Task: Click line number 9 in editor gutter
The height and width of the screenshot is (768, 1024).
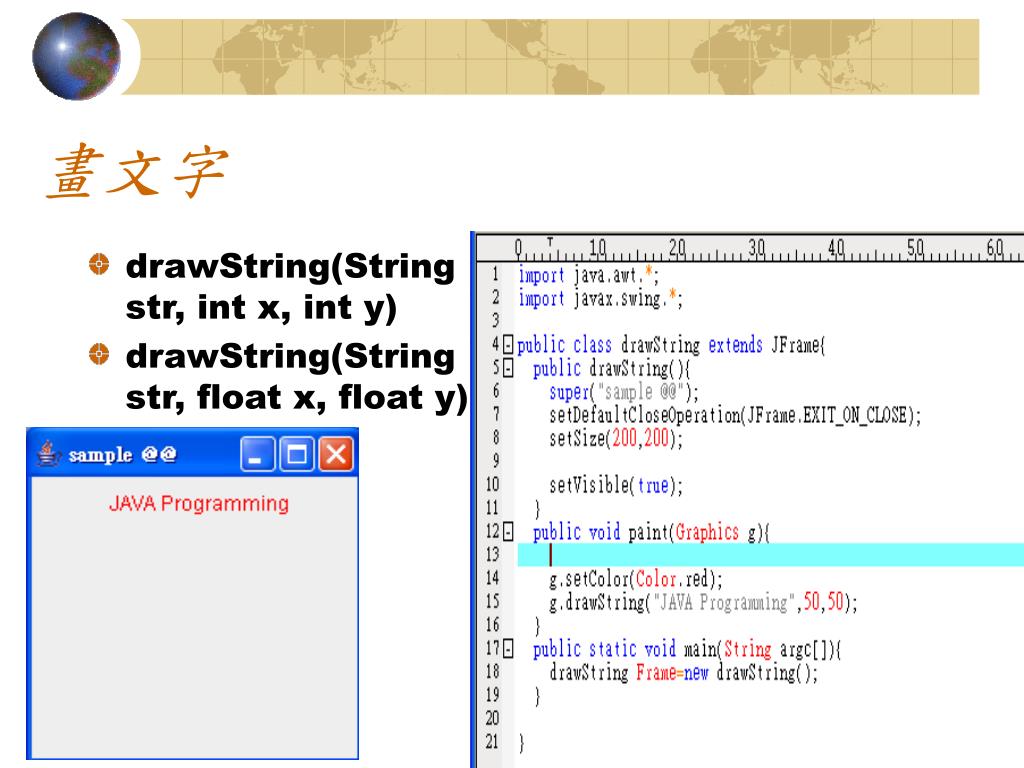Action: pos(496,461)
